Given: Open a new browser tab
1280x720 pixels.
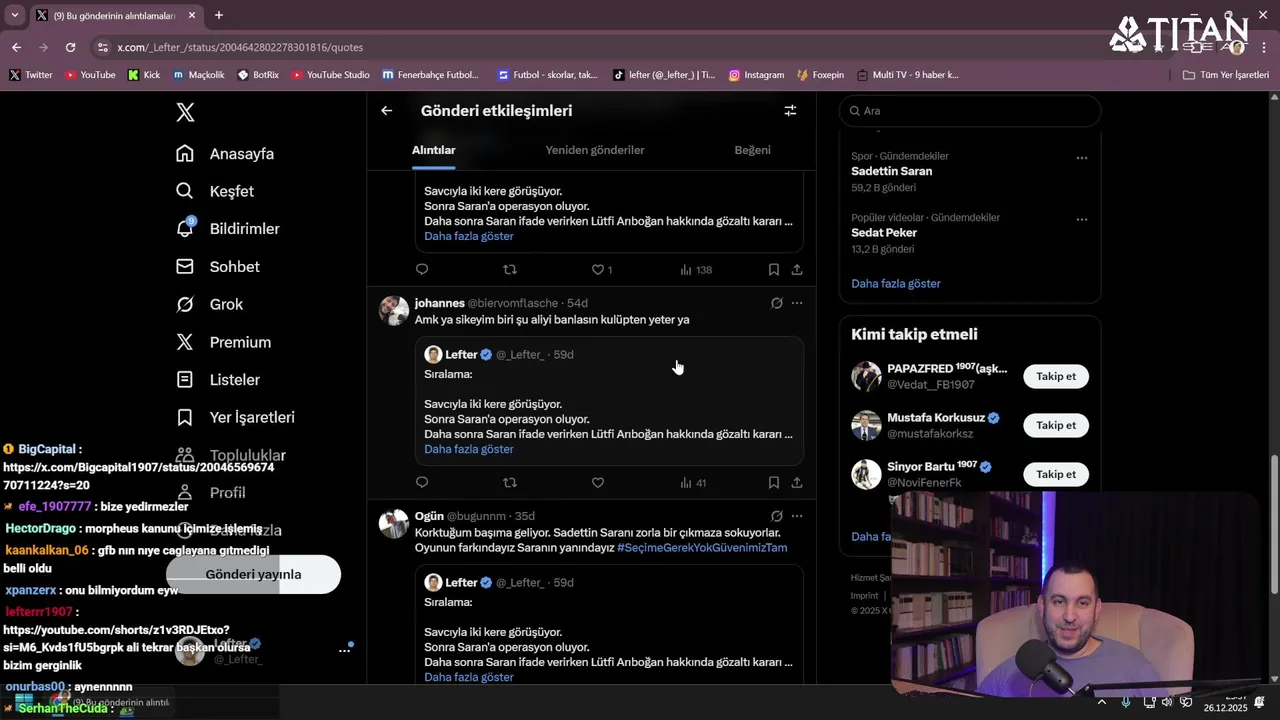Looking at the screenshot, I should [219, 15].
